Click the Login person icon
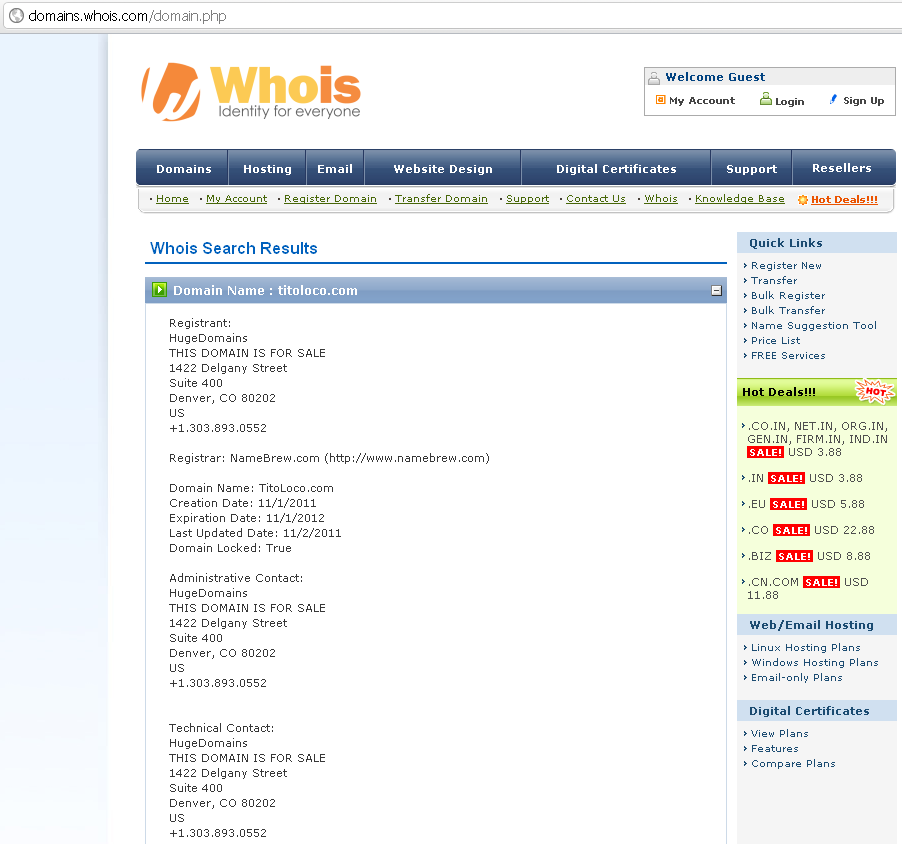This screenshot has height=844, width=902. pyautogui.click(x=766, y=99)
